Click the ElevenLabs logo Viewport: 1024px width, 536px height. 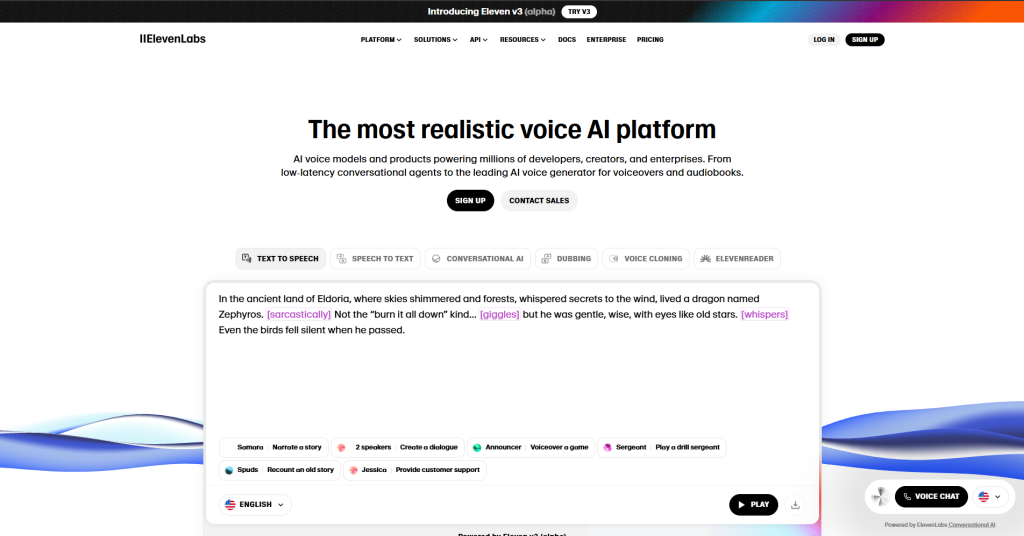click(x=172, y=39)
